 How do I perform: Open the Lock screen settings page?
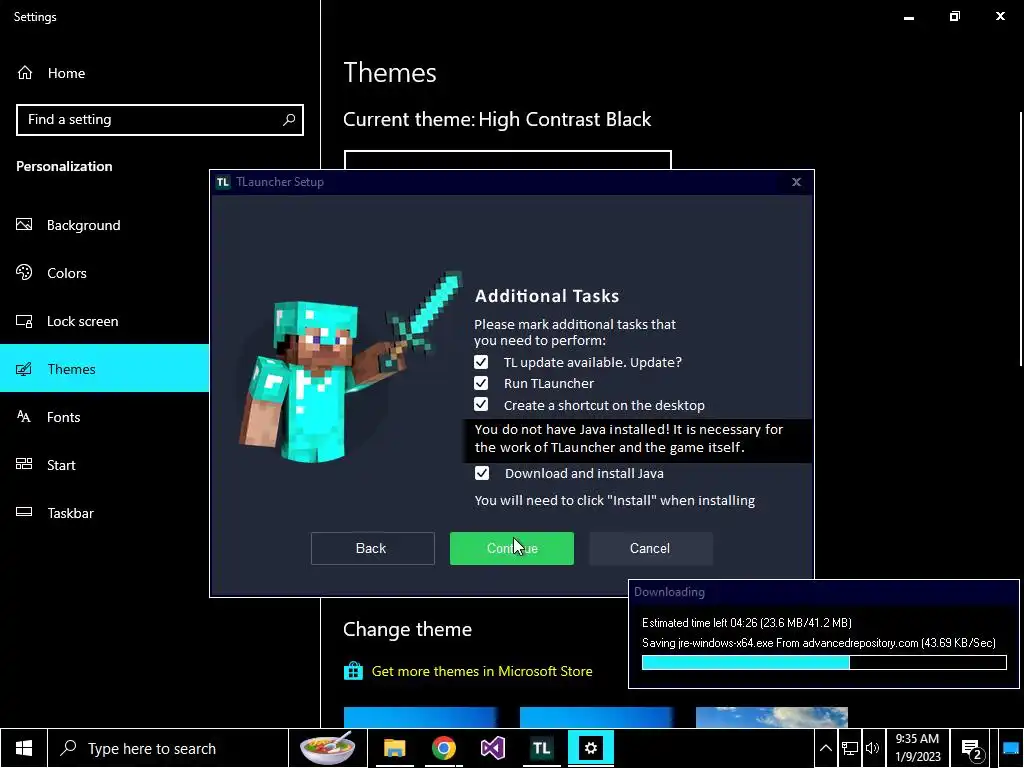104,321
